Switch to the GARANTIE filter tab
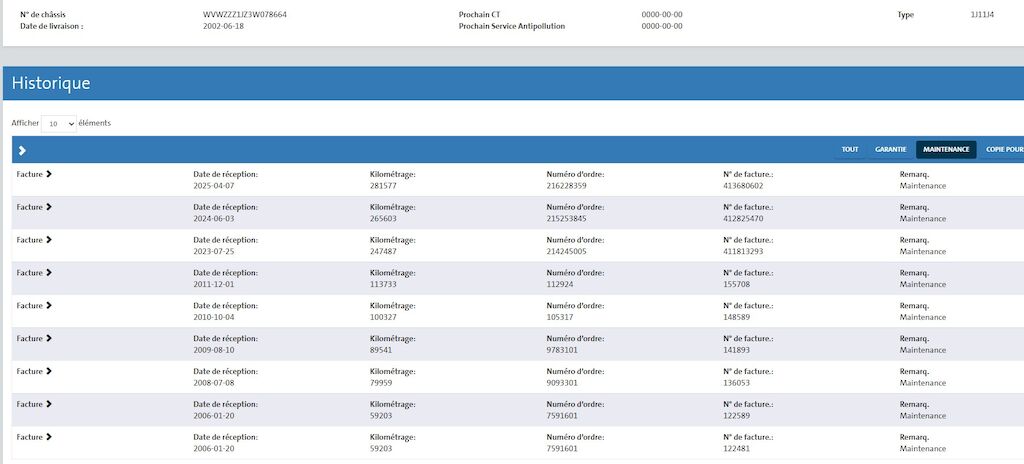 tap(890, 150)
